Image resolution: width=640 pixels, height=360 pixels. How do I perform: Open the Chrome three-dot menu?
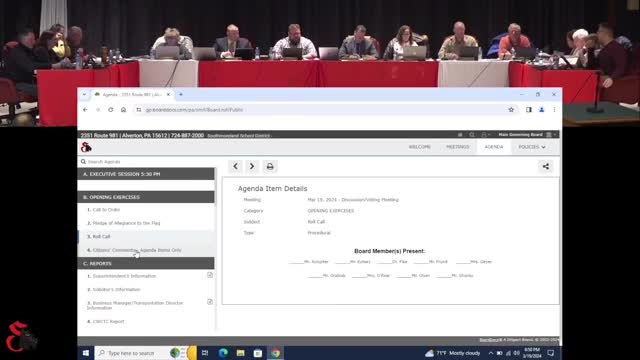coord(554,110)
